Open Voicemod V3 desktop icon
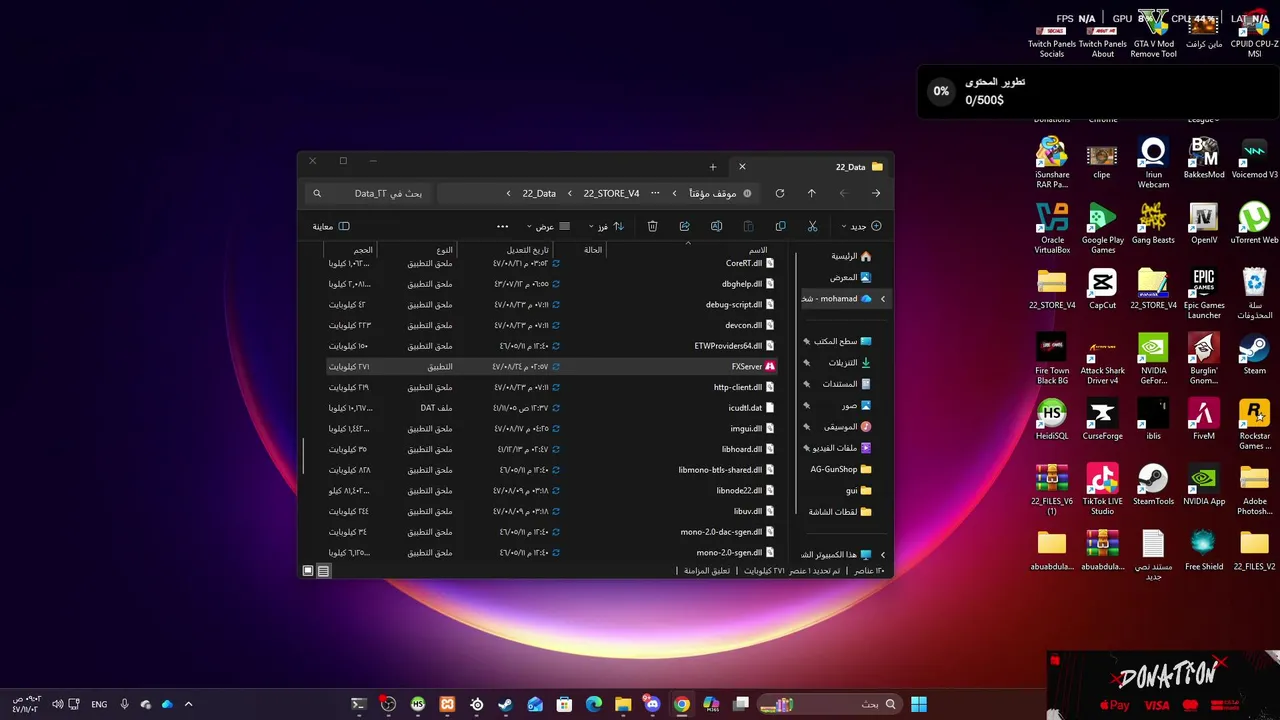Viewport: 1280px width, 720px height. pyautogui.click(x=1254, y=158)
